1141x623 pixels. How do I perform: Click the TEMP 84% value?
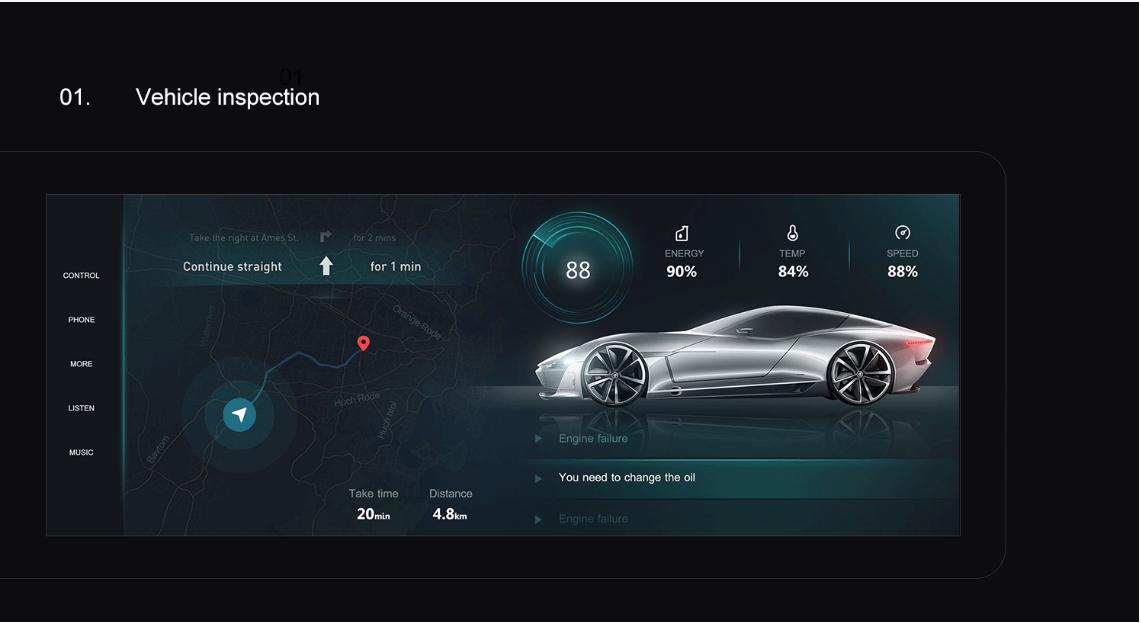(793, 271)
